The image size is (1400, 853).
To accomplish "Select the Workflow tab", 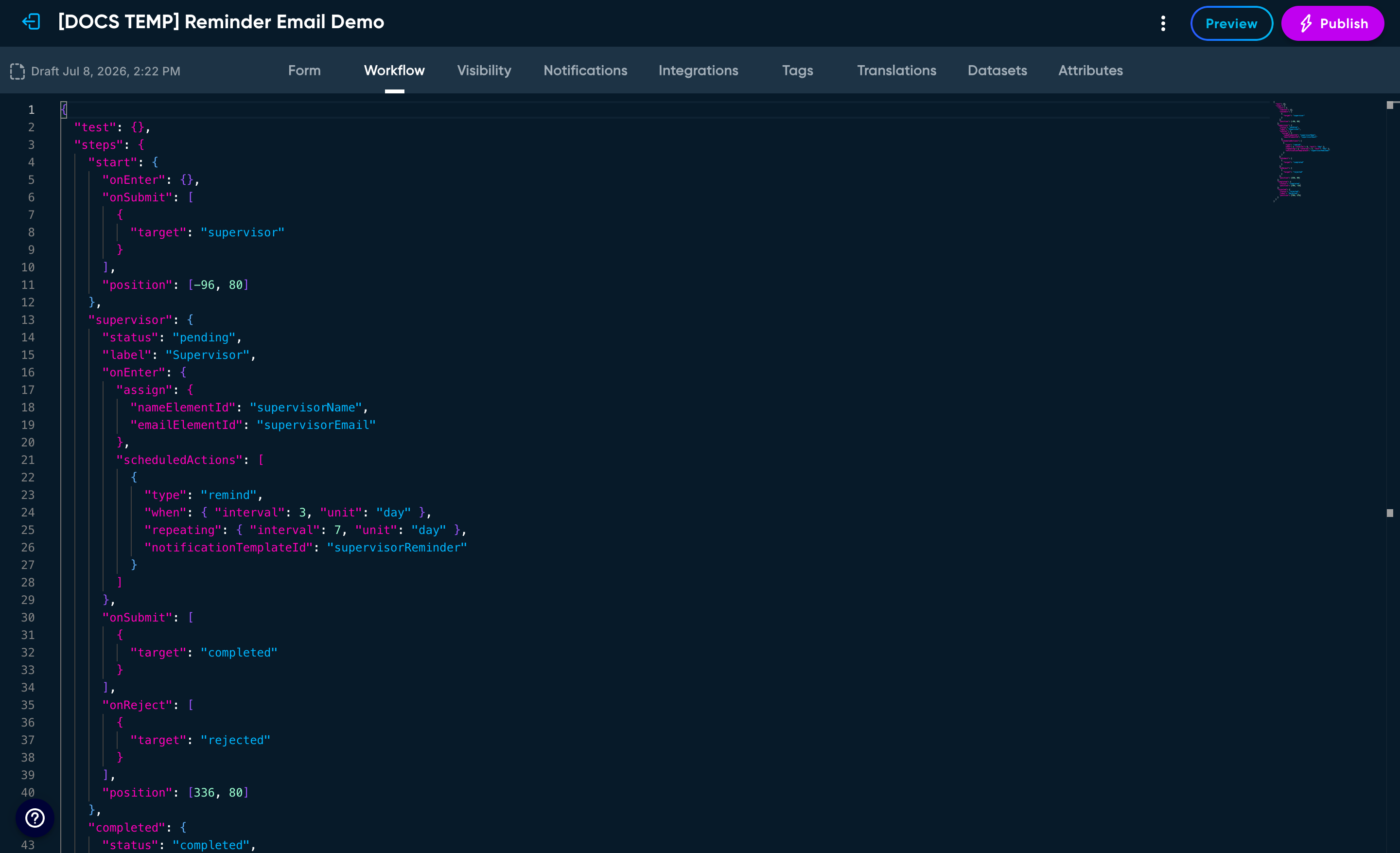I will (394, 71).
